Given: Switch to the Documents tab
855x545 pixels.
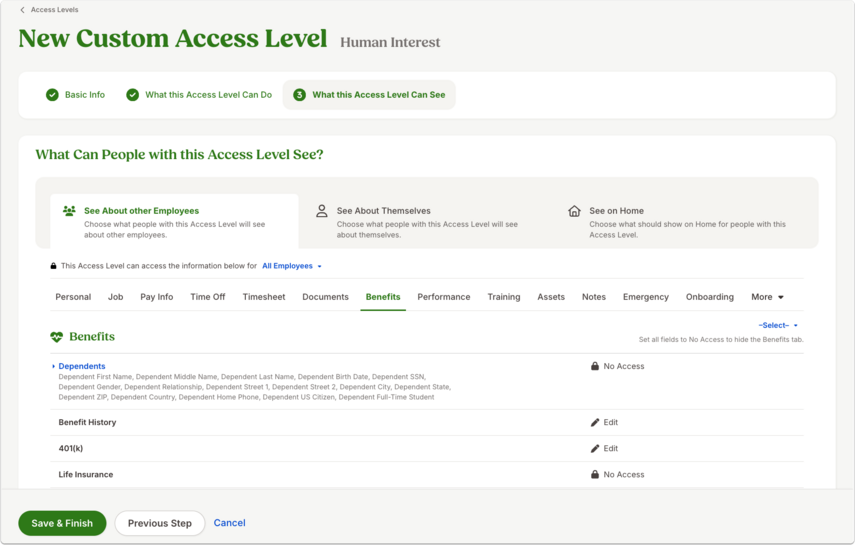Looking at the screenshot, I should [x=326, y=297].
